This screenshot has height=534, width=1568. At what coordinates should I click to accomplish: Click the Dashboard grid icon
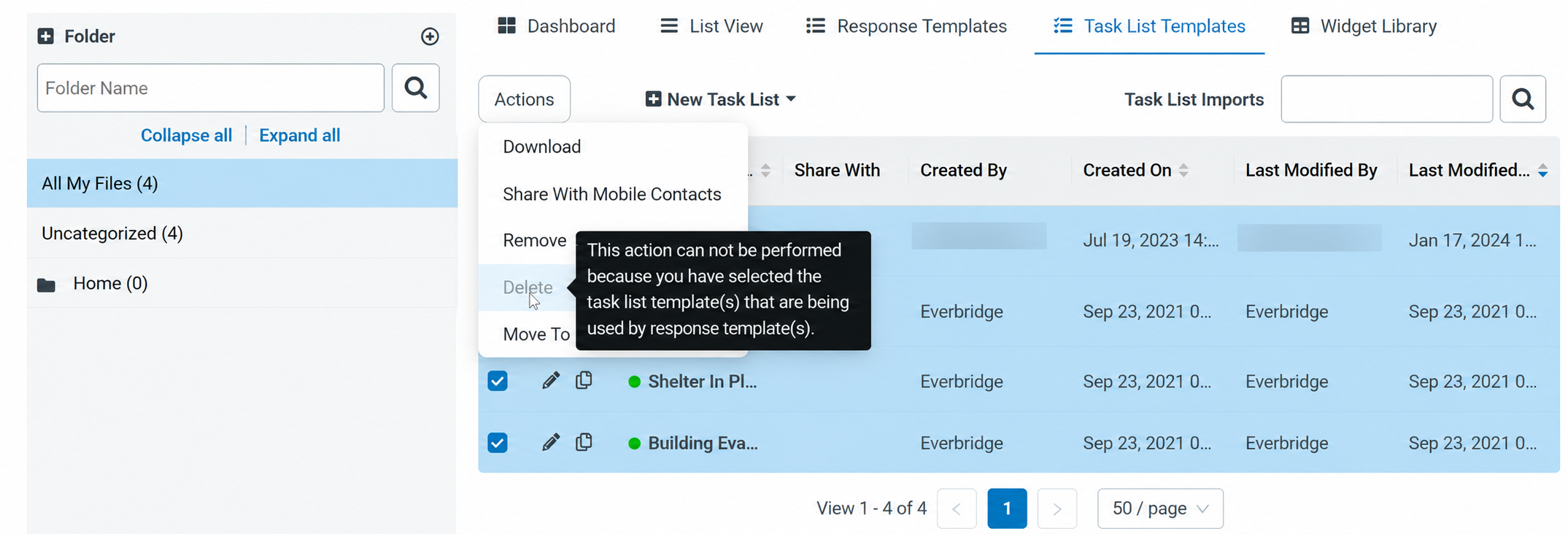tap(506, 26)
